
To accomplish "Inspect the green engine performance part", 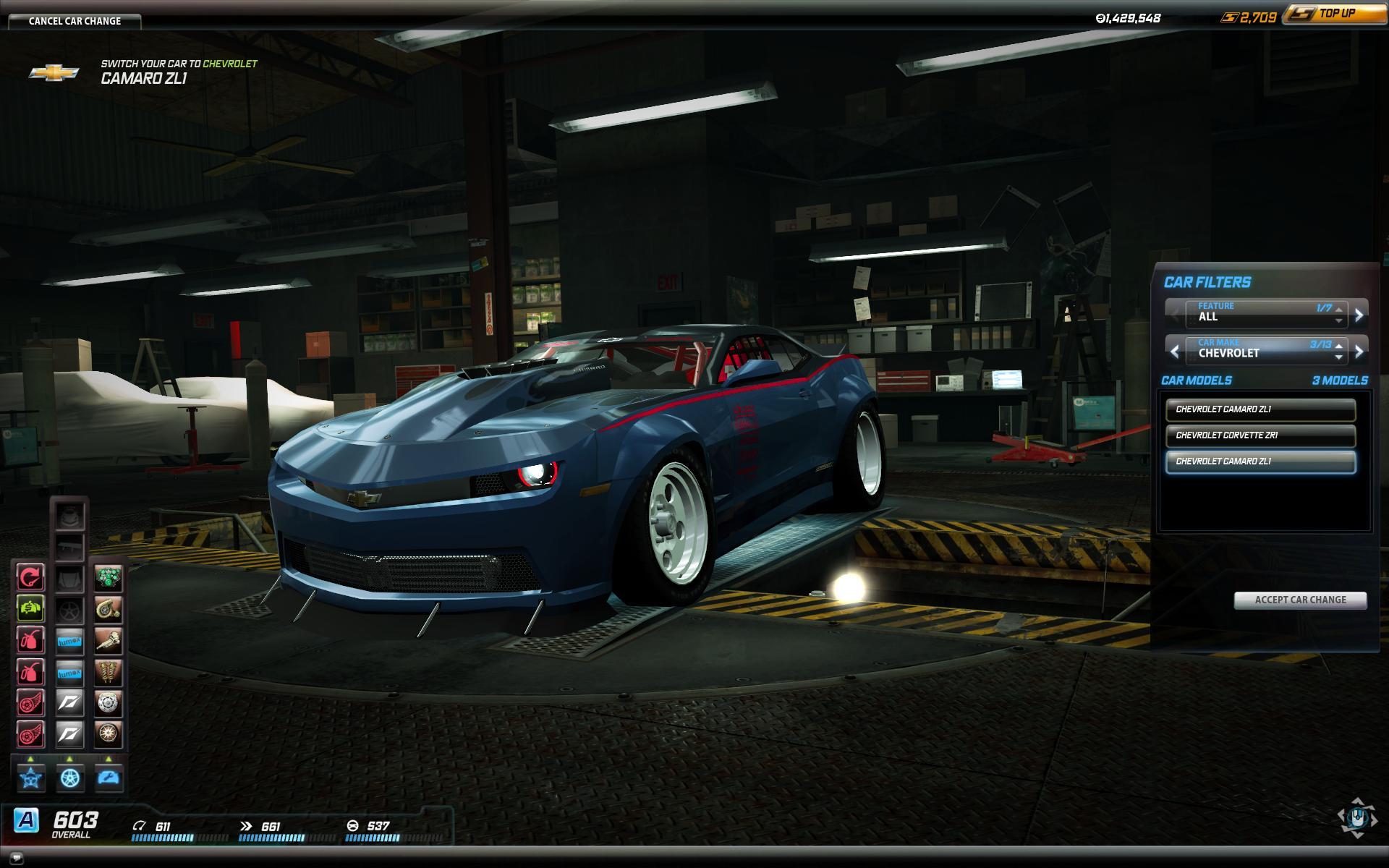I will coord(109,577).
